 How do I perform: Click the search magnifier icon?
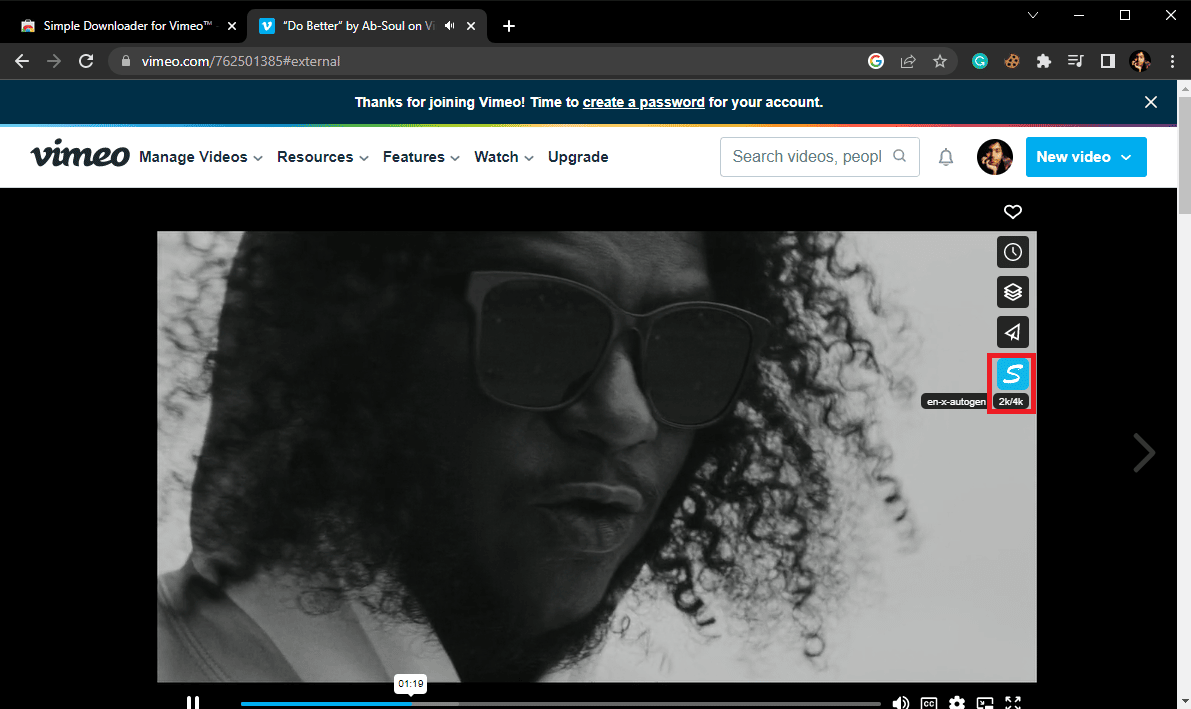click(x=899, y=157)
